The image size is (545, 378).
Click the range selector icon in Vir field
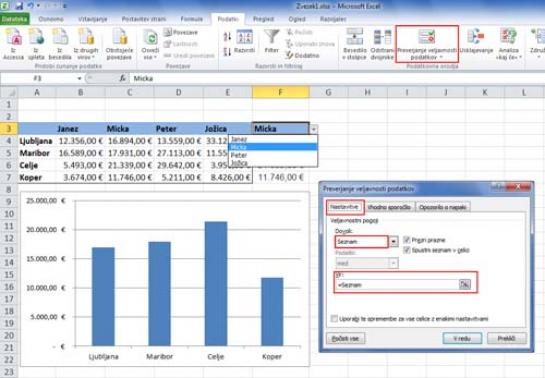coord(465,285)
